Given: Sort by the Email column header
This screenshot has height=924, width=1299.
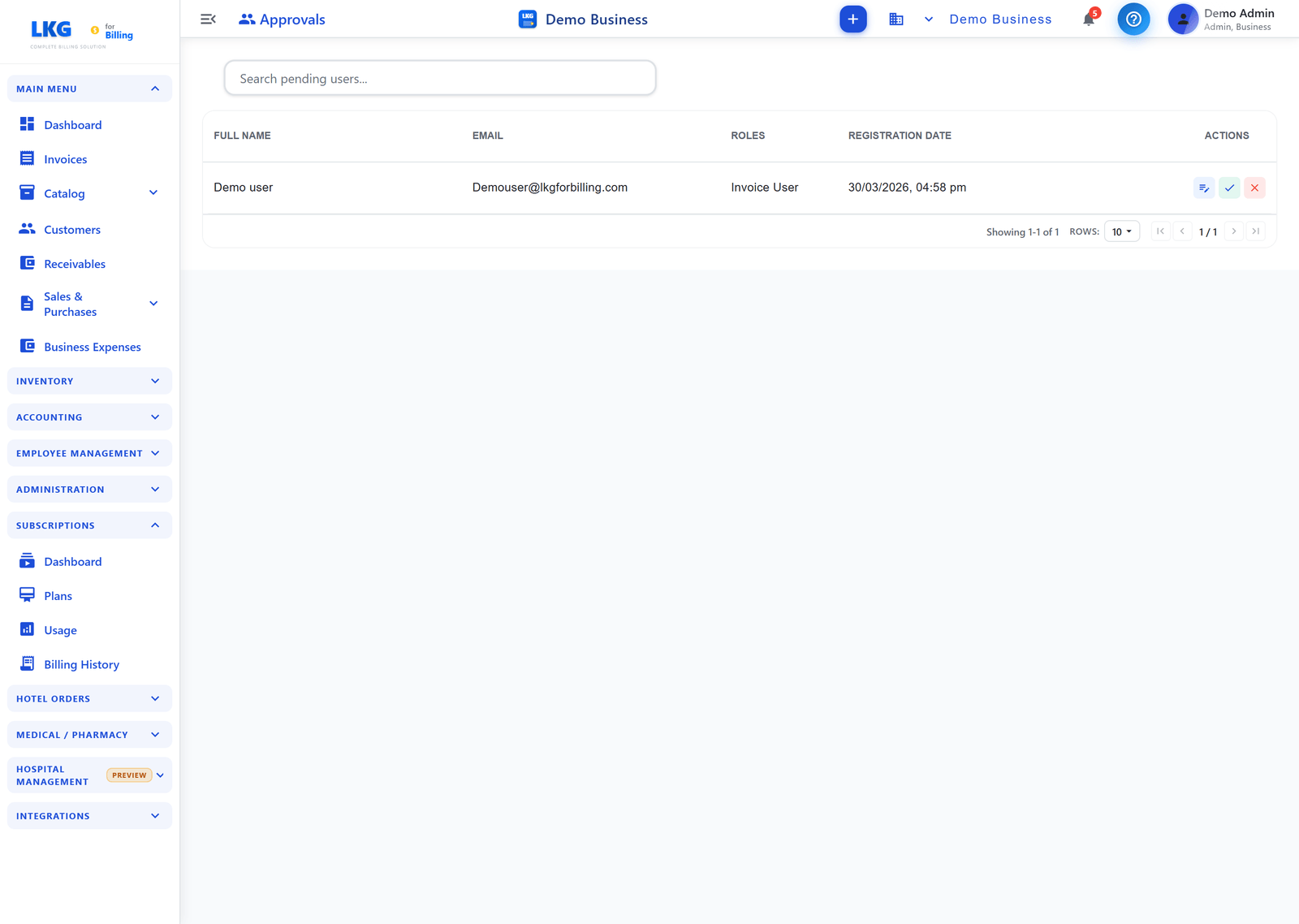Looking at the screenshot, I should pyautogui.click(x=488, y=136).
